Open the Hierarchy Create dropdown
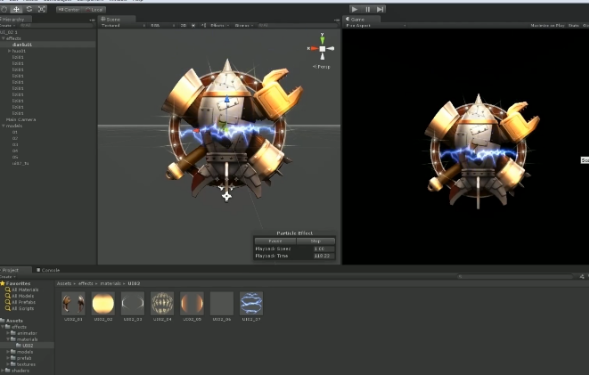589x375 pixels. [x=8, y=26]
